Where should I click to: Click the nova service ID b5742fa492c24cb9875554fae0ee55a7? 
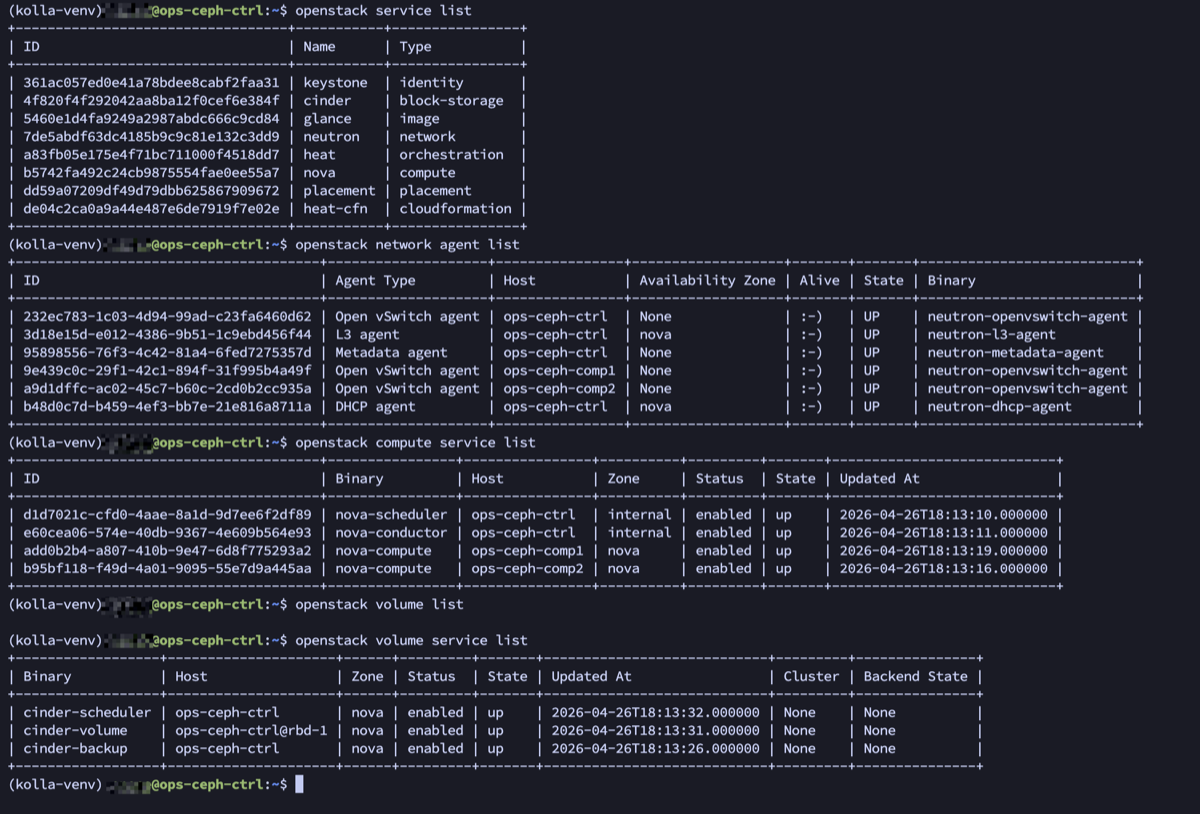(x=151, y=173)
